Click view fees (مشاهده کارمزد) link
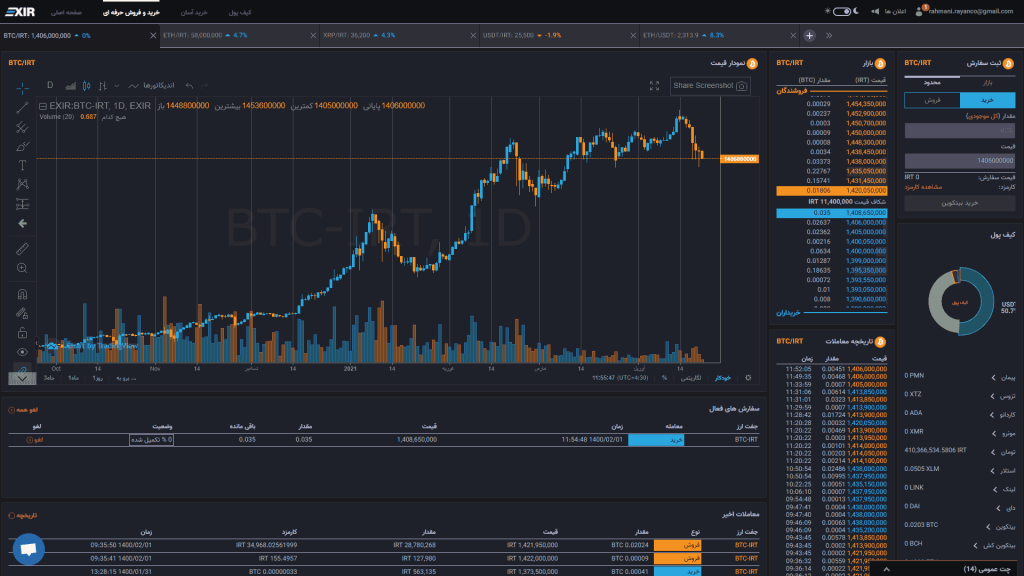Image resolution: width=1024 pixels, height=576 pixels. pyautogui.click(x=923, y=187)
